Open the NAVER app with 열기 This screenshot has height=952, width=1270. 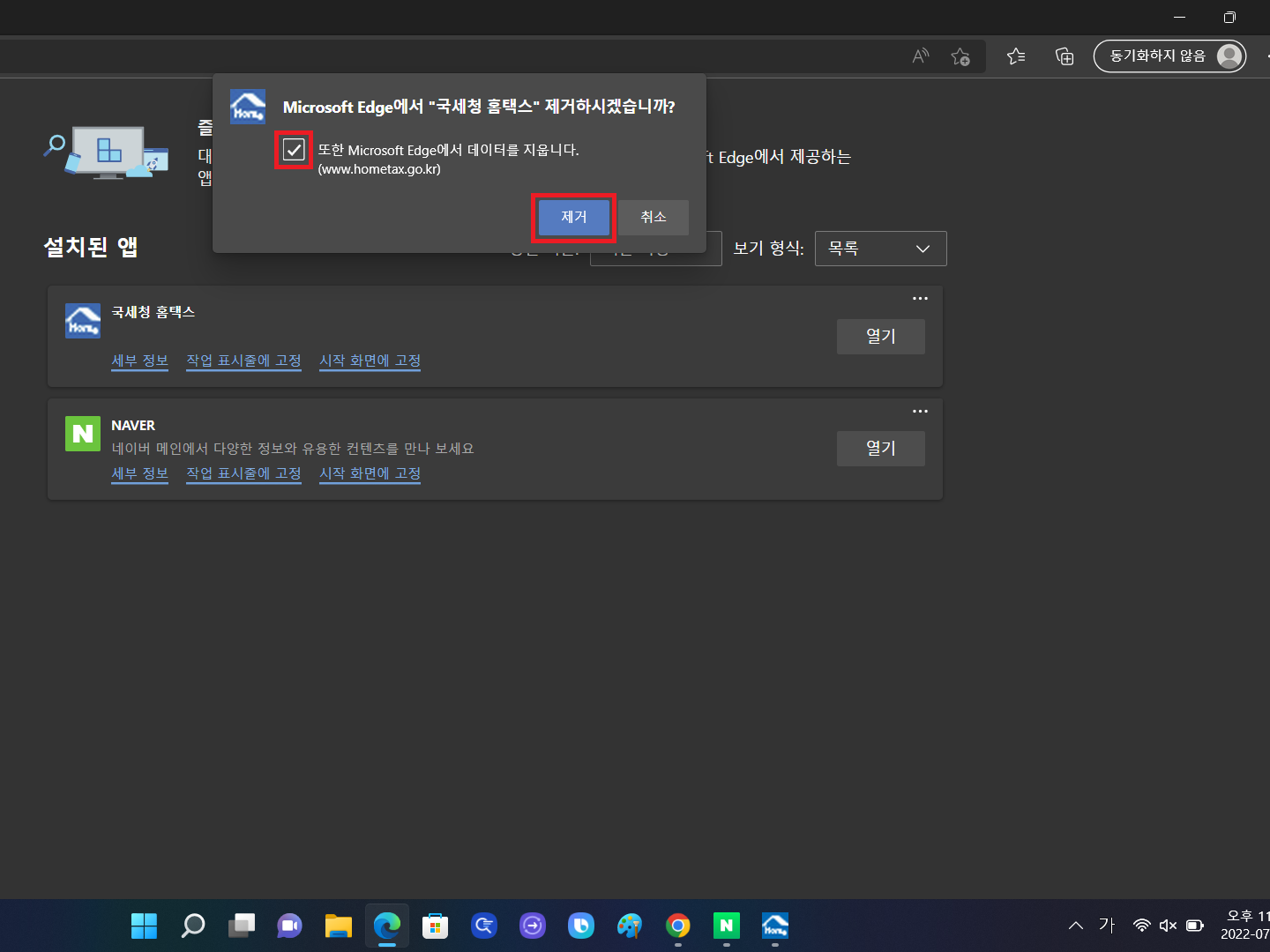point(880,448)
